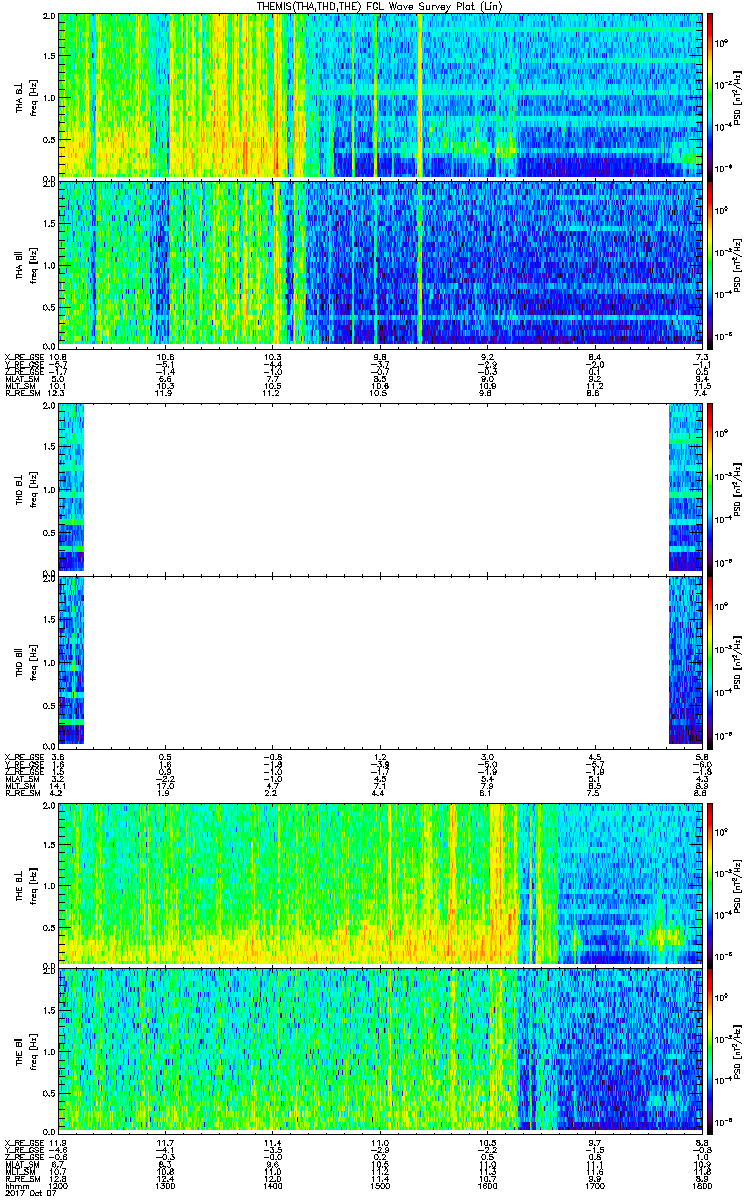The width and height of the screenshot is (750, 1200).
Task: Click the 0.5 tick on THD B-parallel frequency axis
Action: 48,704
